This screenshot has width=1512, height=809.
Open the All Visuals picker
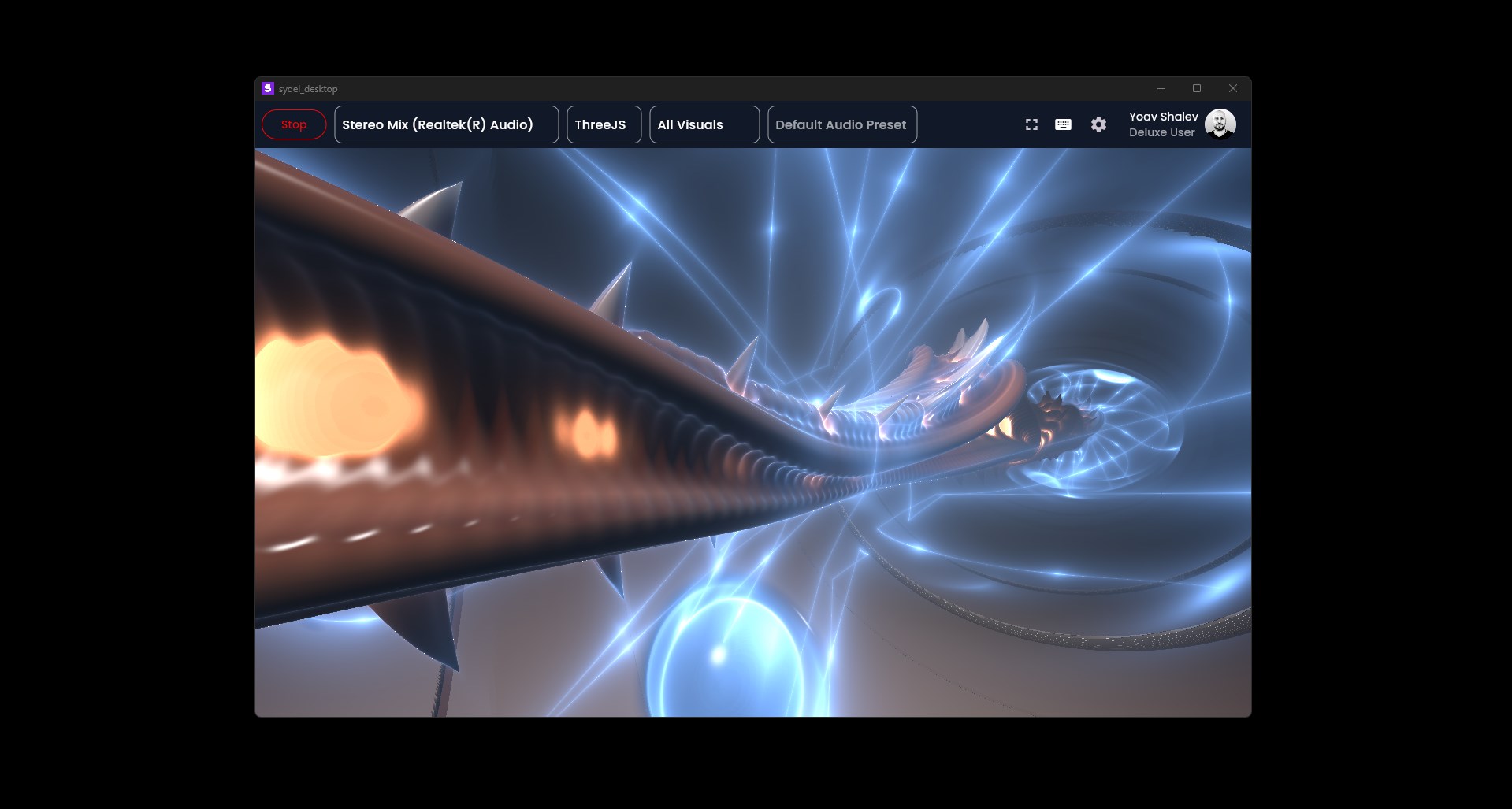704,124
